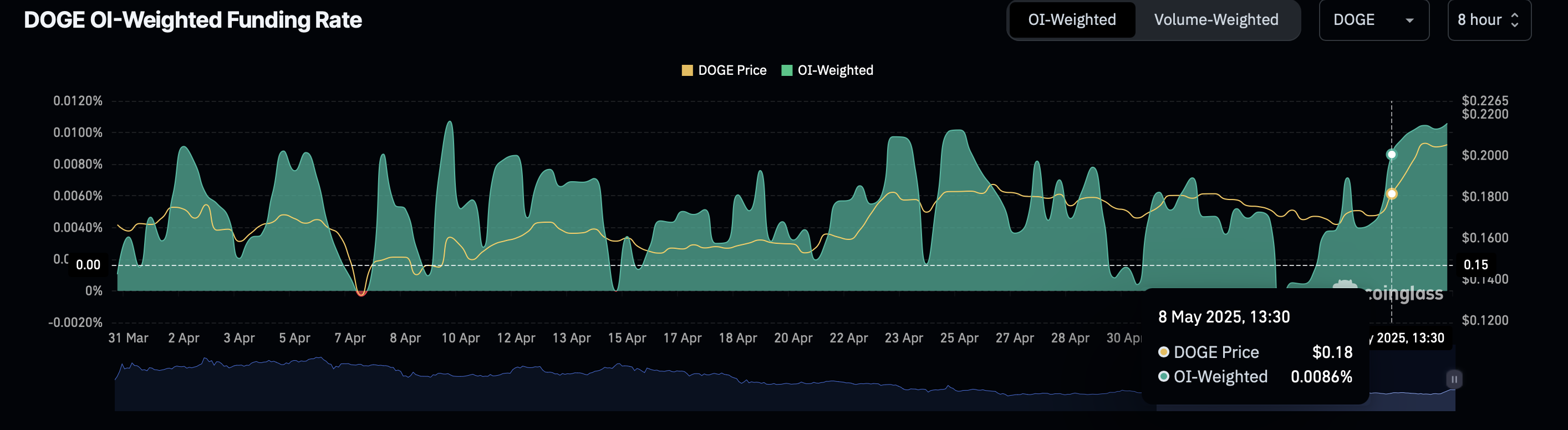Click the range slider right handle
The height and width of the screenshot is (430, 1568).
pyautogui.click(x=1454, y=379)
